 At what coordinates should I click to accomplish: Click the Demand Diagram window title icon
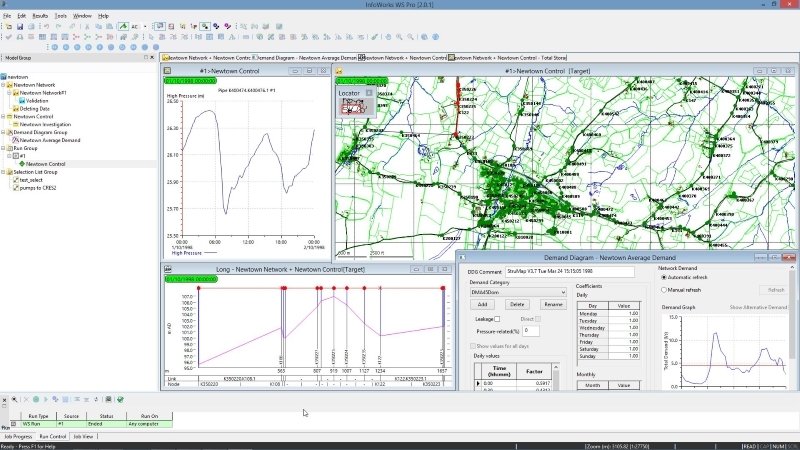462,258
